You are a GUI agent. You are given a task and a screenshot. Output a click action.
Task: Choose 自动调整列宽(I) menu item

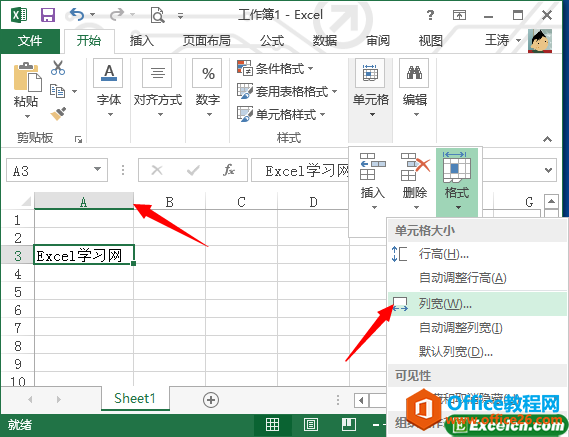477,328
